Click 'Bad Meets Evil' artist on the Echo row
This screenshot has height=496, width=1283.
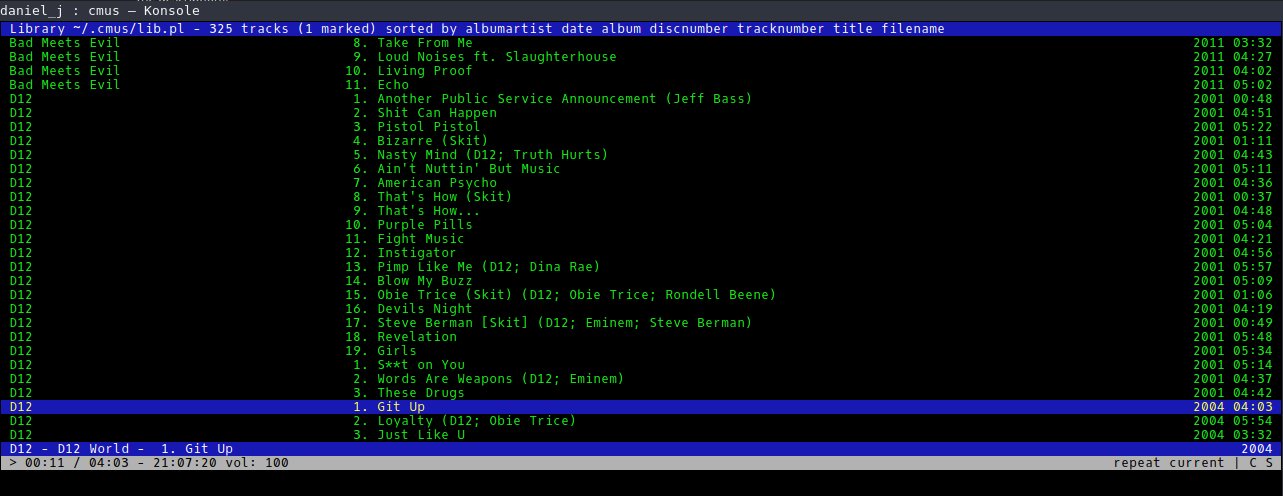[65, 85]
